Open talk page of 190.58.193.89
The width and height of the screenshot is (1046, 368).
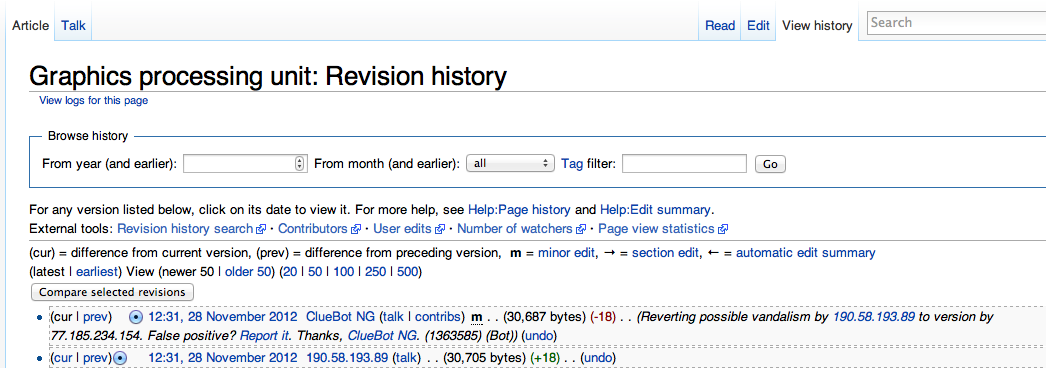(406, 358)
